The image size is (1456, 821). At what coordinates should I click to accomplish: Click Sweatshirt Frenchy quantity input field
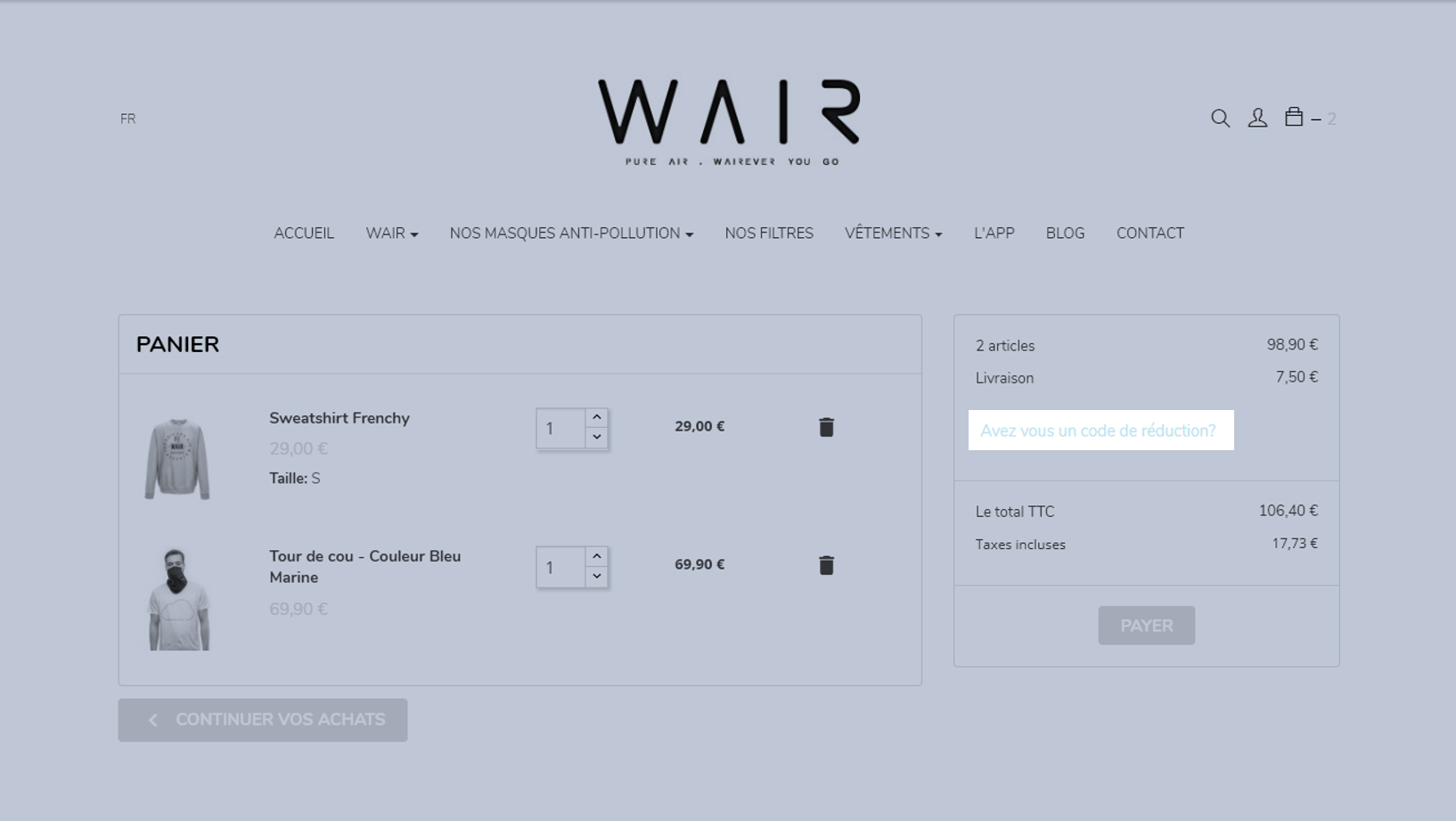coord(560,429)
